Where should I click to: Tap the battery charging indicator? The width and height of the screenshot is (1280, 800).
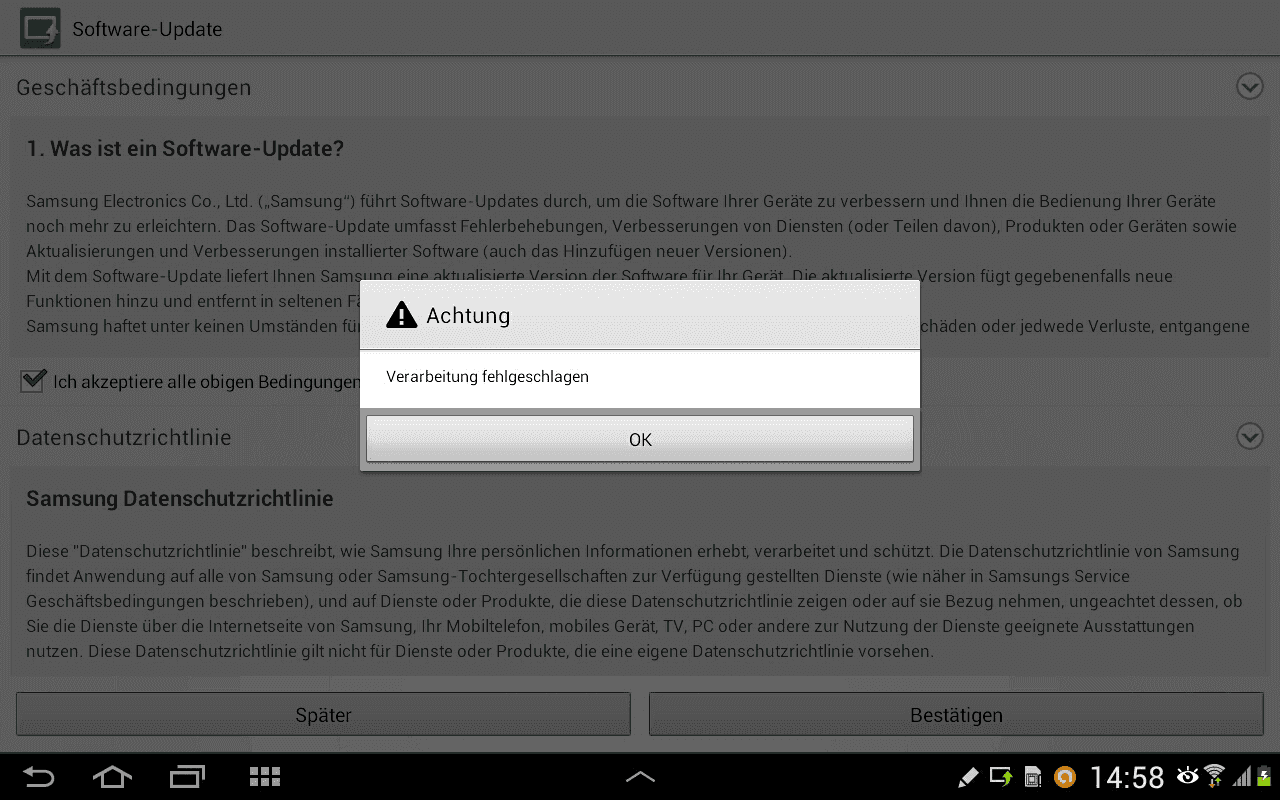(1264, 777)
